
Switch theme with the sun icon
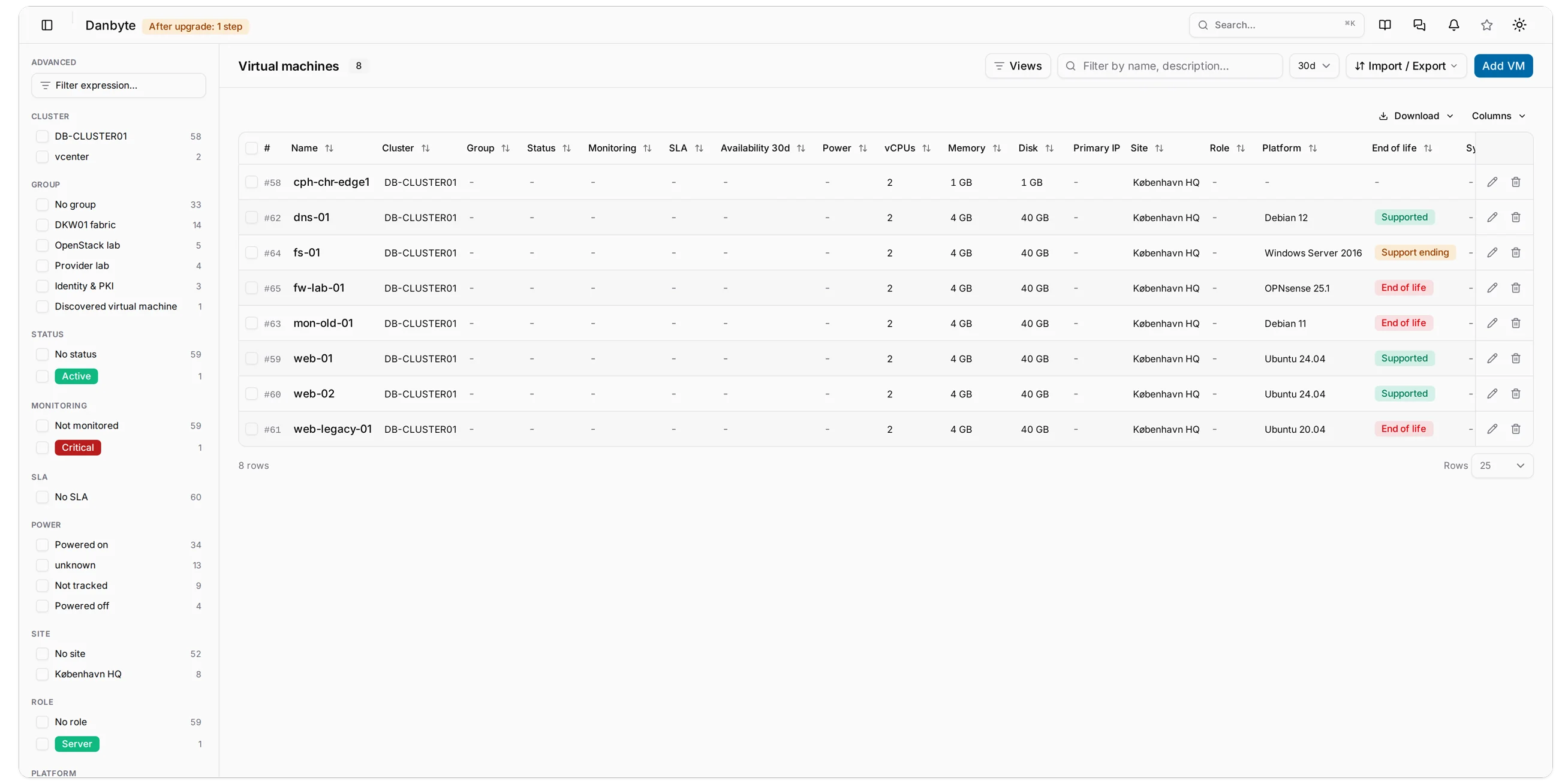(1519, 25)
